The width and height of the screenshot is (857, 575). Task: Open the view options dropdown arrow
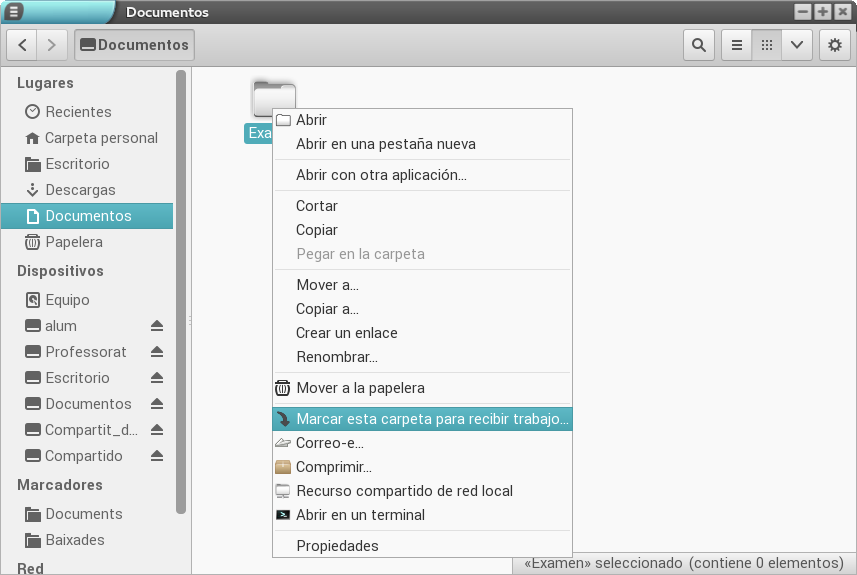(796, 45)
